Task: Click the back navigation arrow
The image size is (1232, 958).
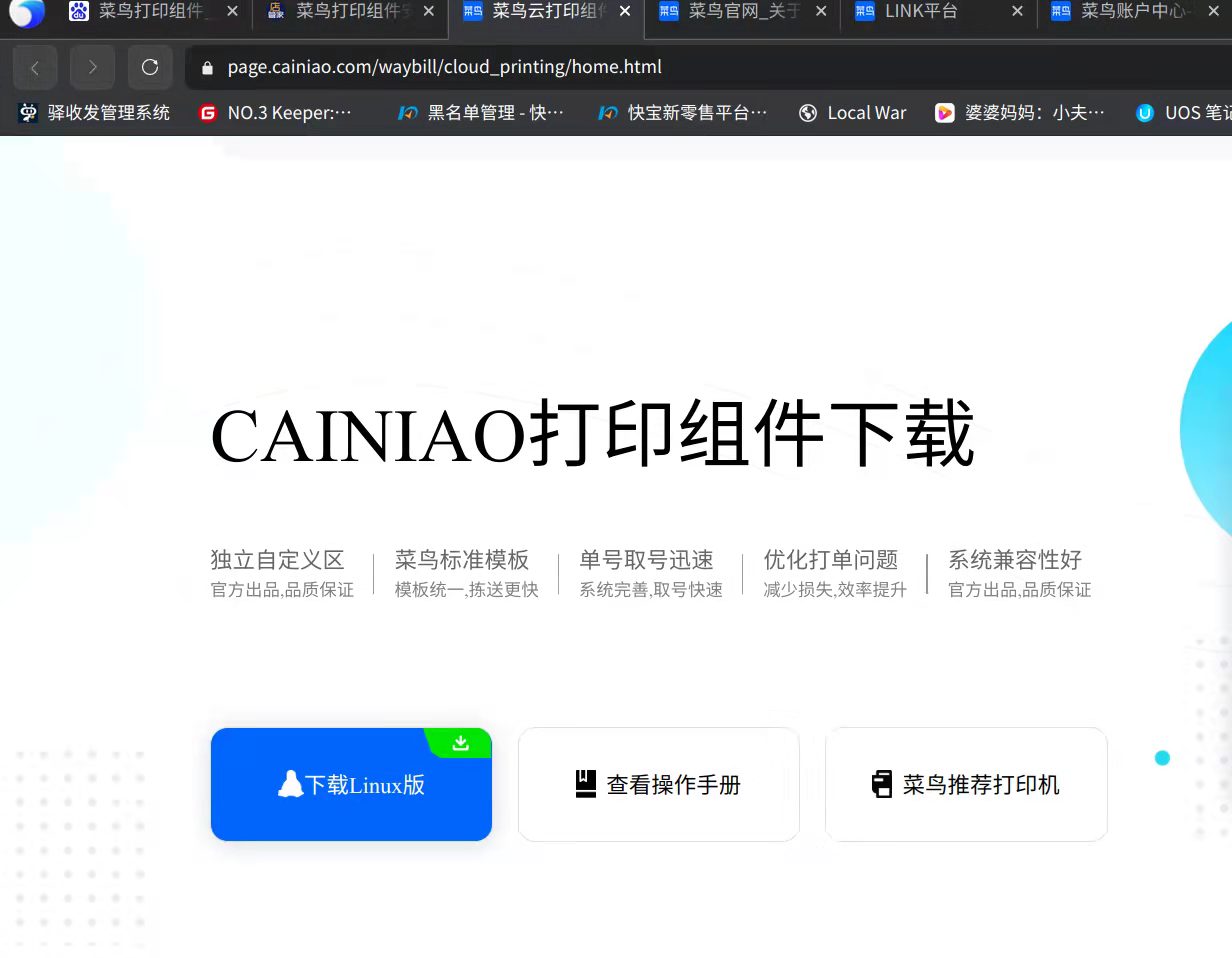Action: click(x=35, y=67)
